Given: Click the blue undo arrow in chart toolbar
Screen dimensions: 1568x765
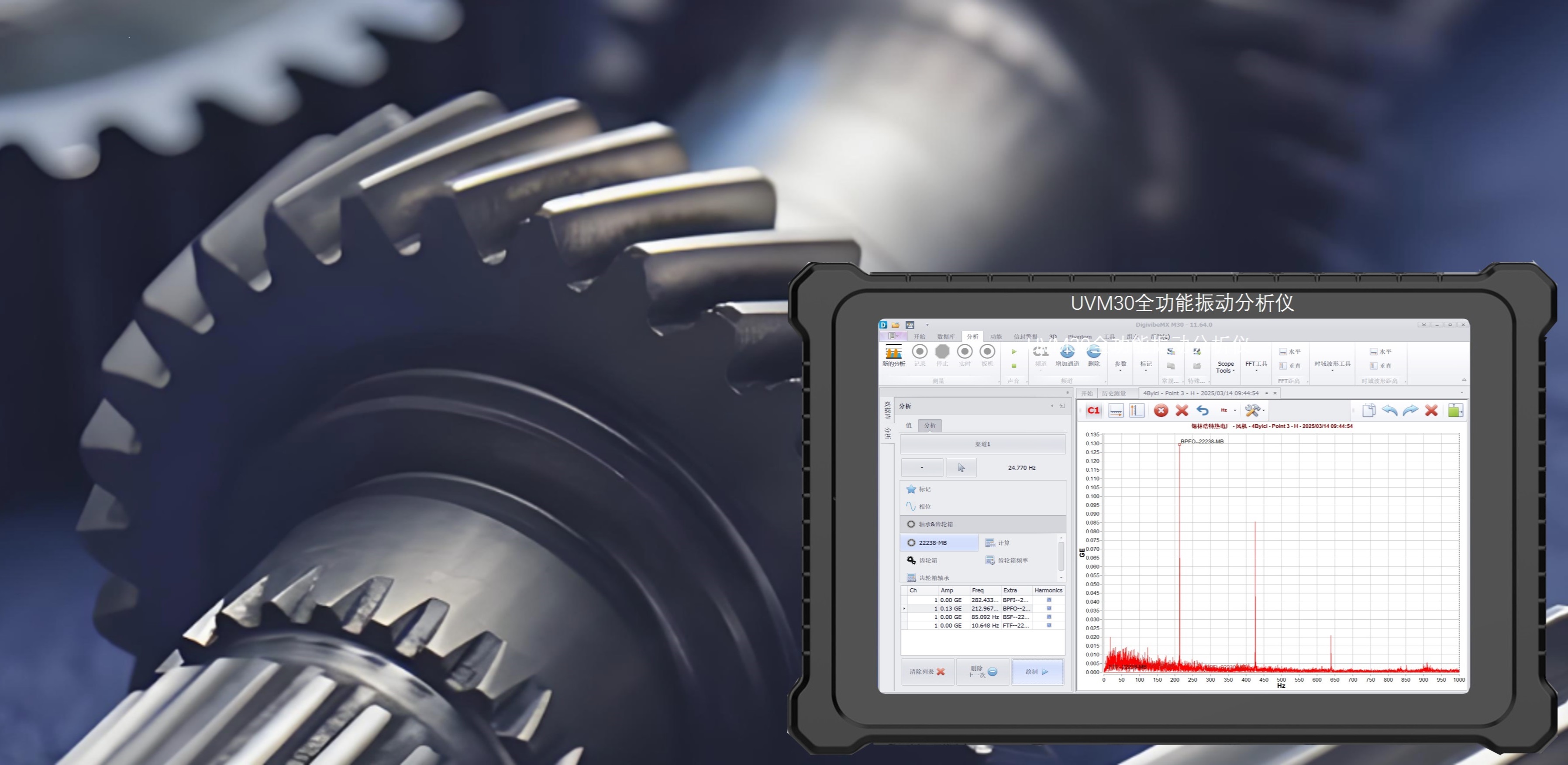Looking at the screenshot, I should 1202,411.
